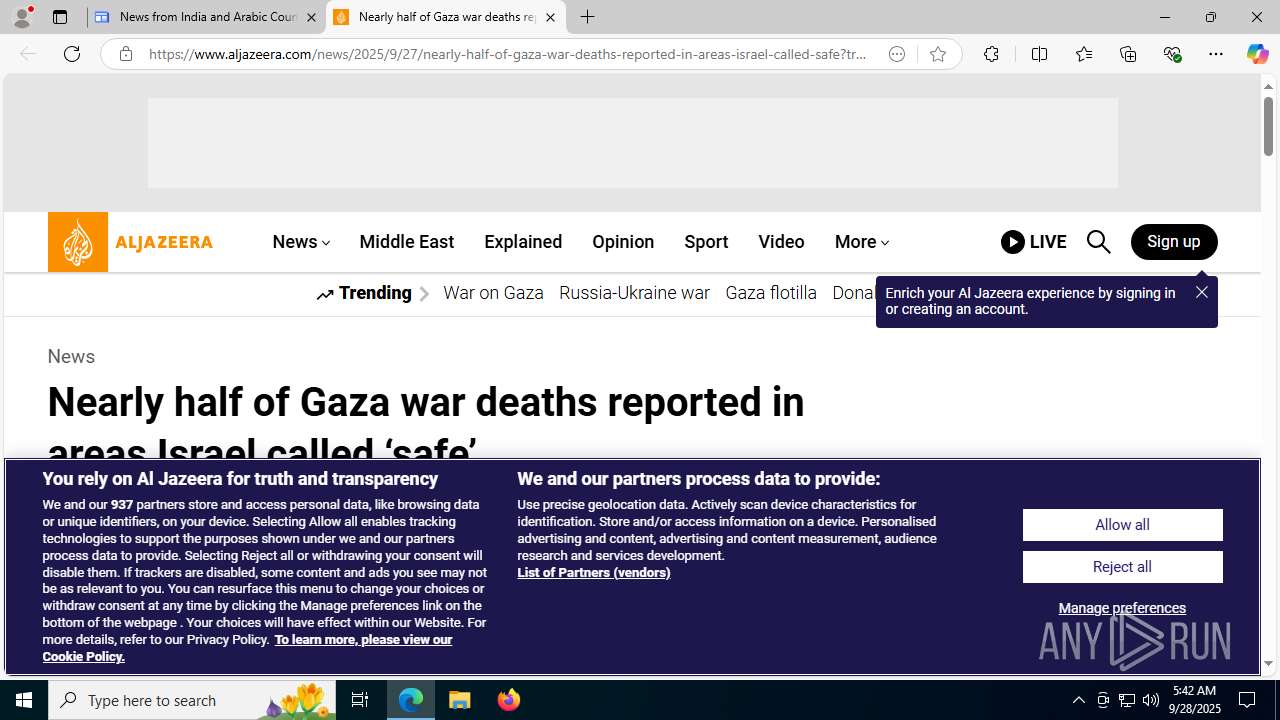The width and height of the screenshot is (1280, 720).
Task: Open Edge Collections
Action: (x=1128, y=54)
